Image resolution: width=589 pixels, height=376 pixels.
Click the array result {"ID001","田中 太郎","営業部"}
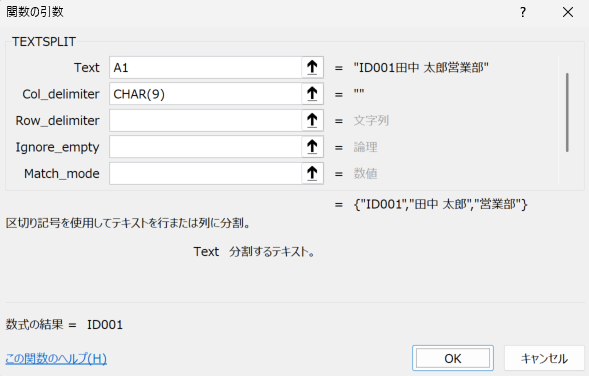pyautogui.click(x=441, y=205)
